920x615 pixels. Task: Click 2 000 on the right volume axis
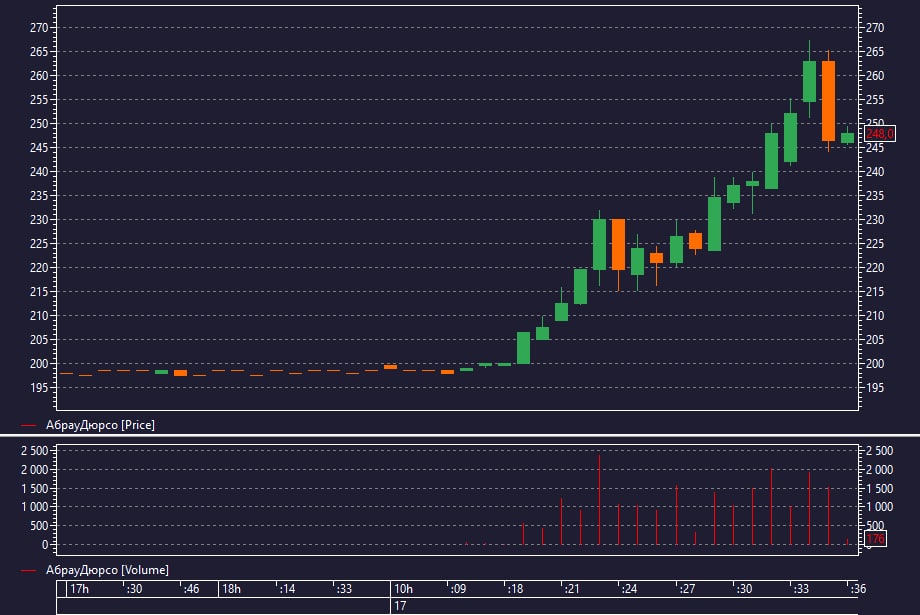pos(880,469)
